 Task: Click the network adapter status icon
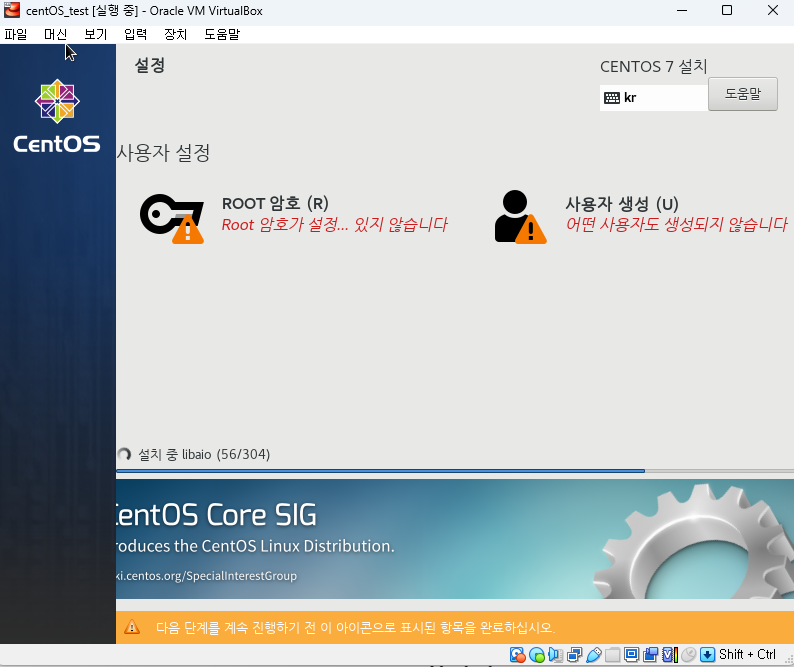(574, 655)
